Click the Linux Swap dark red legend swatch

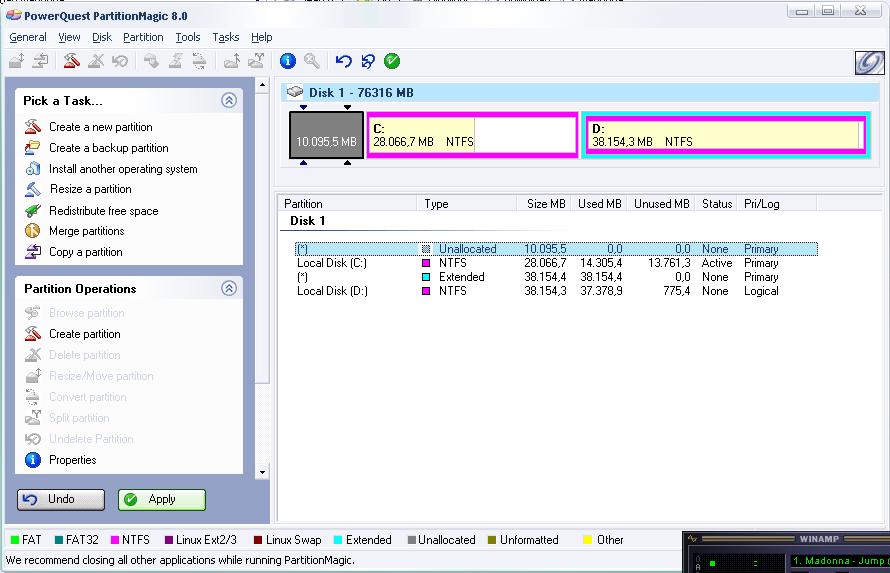(258, 540)
